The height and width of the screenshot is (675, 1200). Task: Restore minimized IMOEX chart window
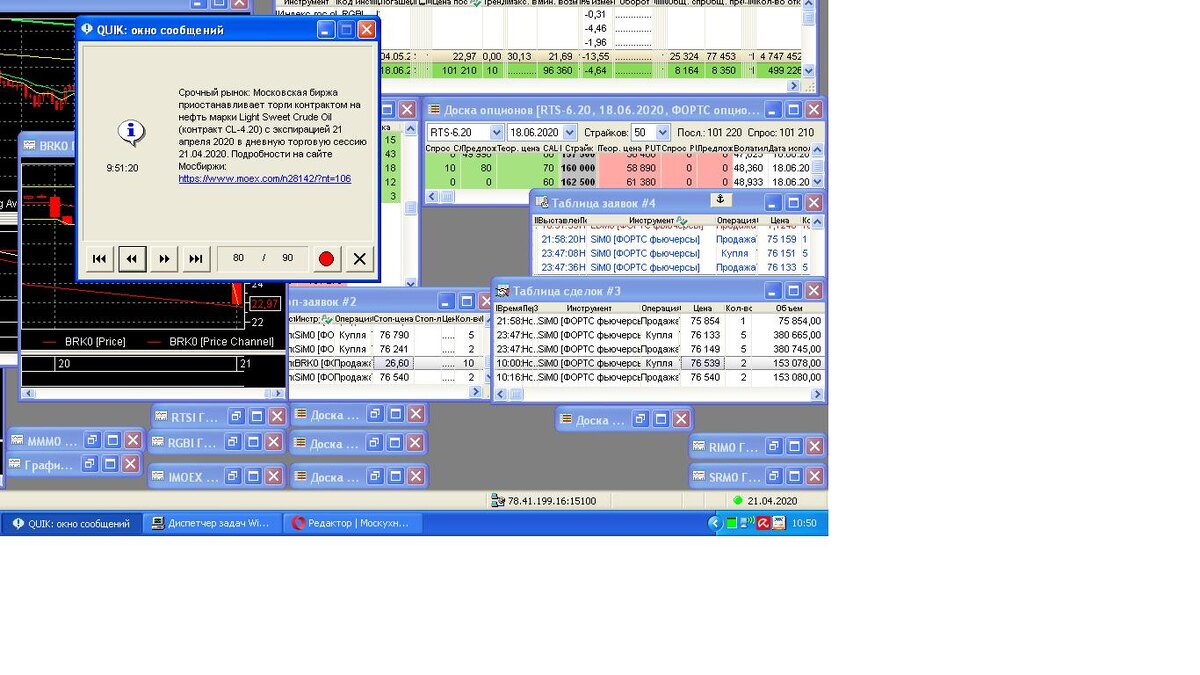point(232,477)
